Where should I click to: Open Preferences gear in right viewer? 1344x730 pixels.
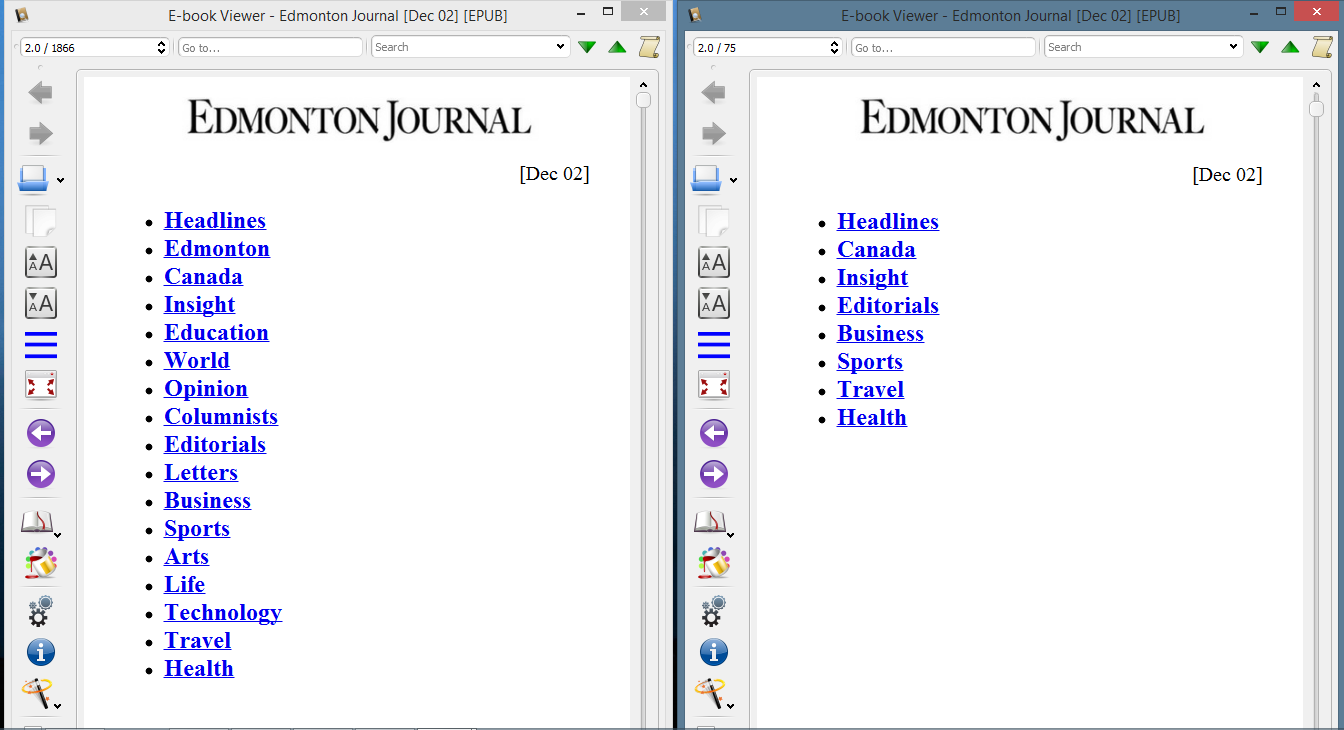714,610
